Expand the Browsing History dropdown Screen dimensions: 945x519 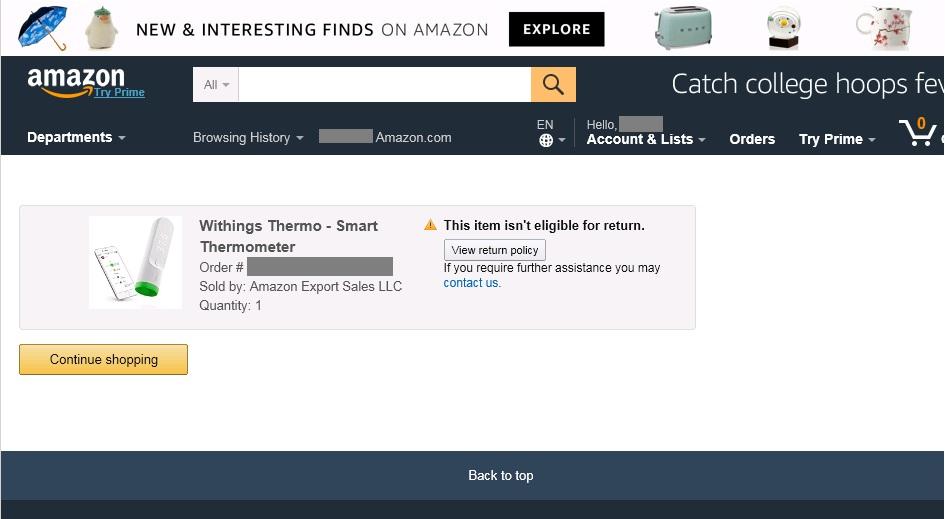tap(248, 137)
